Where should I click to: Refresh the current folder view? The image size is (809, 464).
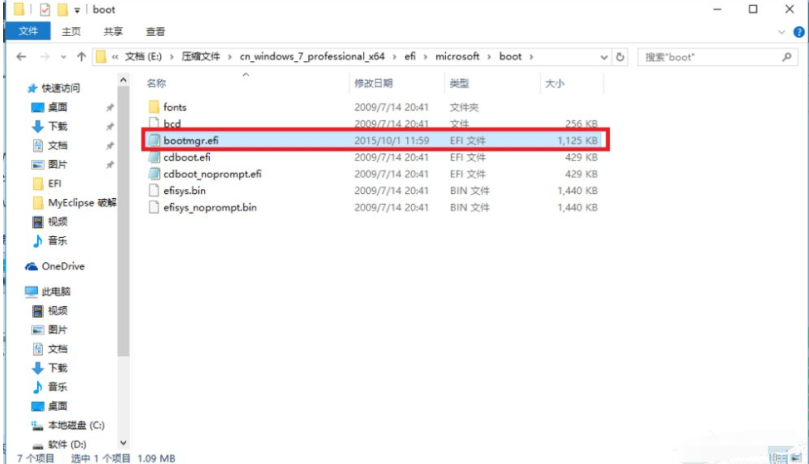click(620, 57)
